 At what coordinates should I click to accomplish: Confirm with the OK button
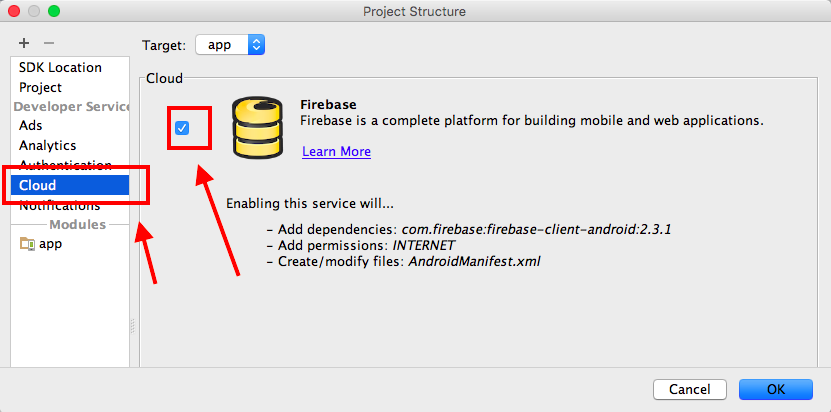tap(776, 389)
